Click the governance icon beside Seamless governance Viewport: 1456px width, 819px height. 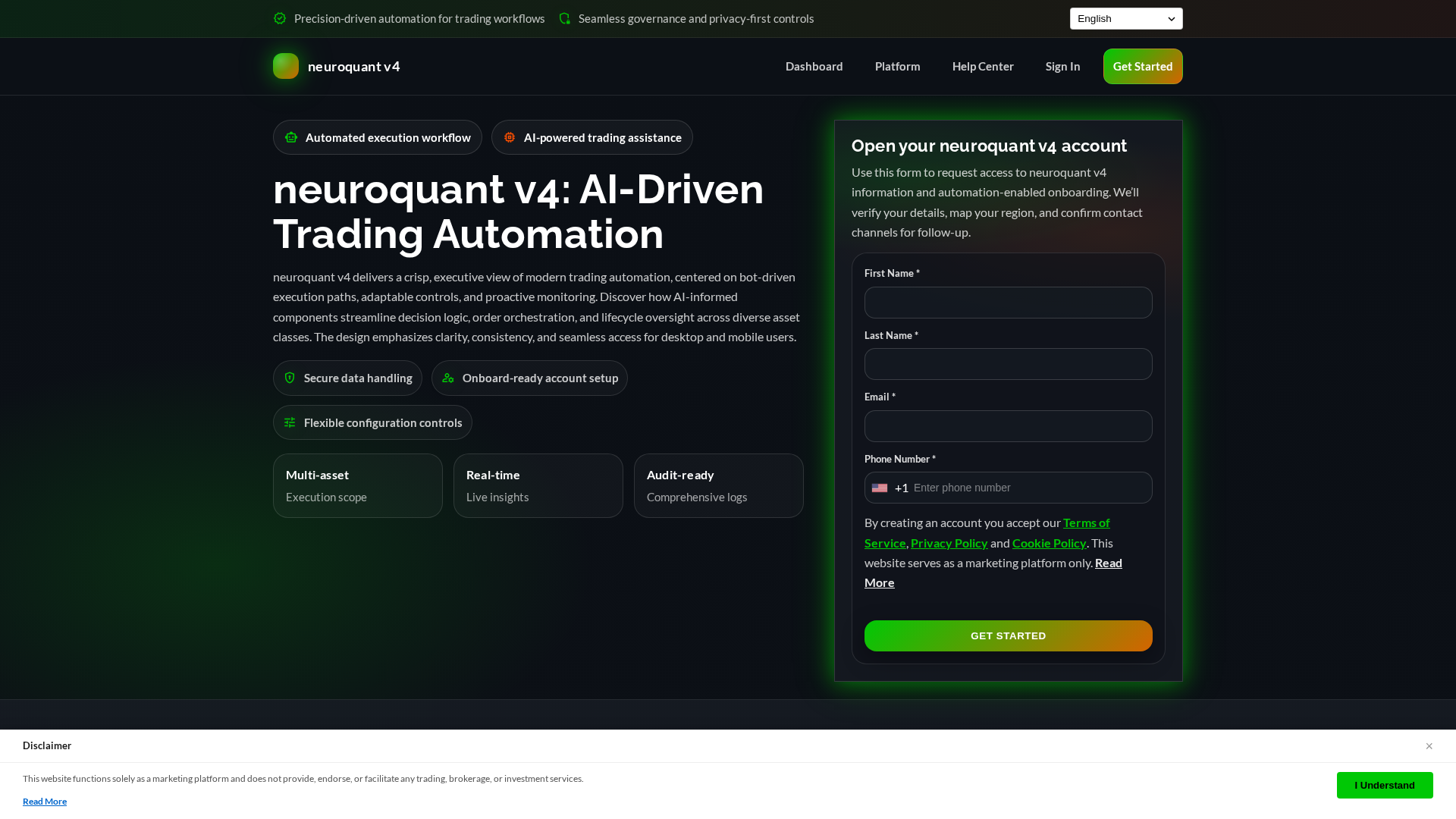click(564, 18)
